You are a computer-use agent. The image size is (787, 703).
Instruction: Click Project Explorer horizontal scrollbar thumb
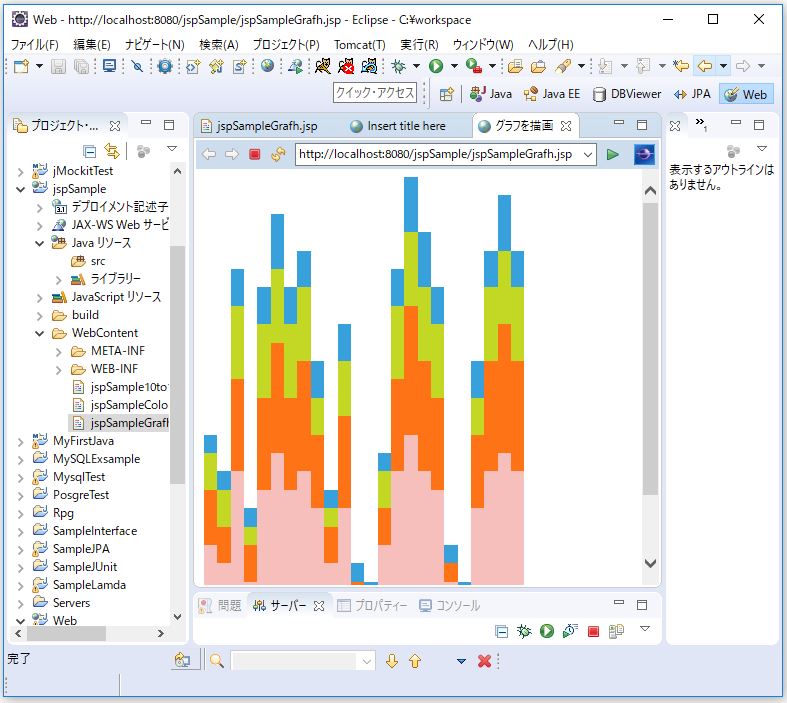coord(66,633)
